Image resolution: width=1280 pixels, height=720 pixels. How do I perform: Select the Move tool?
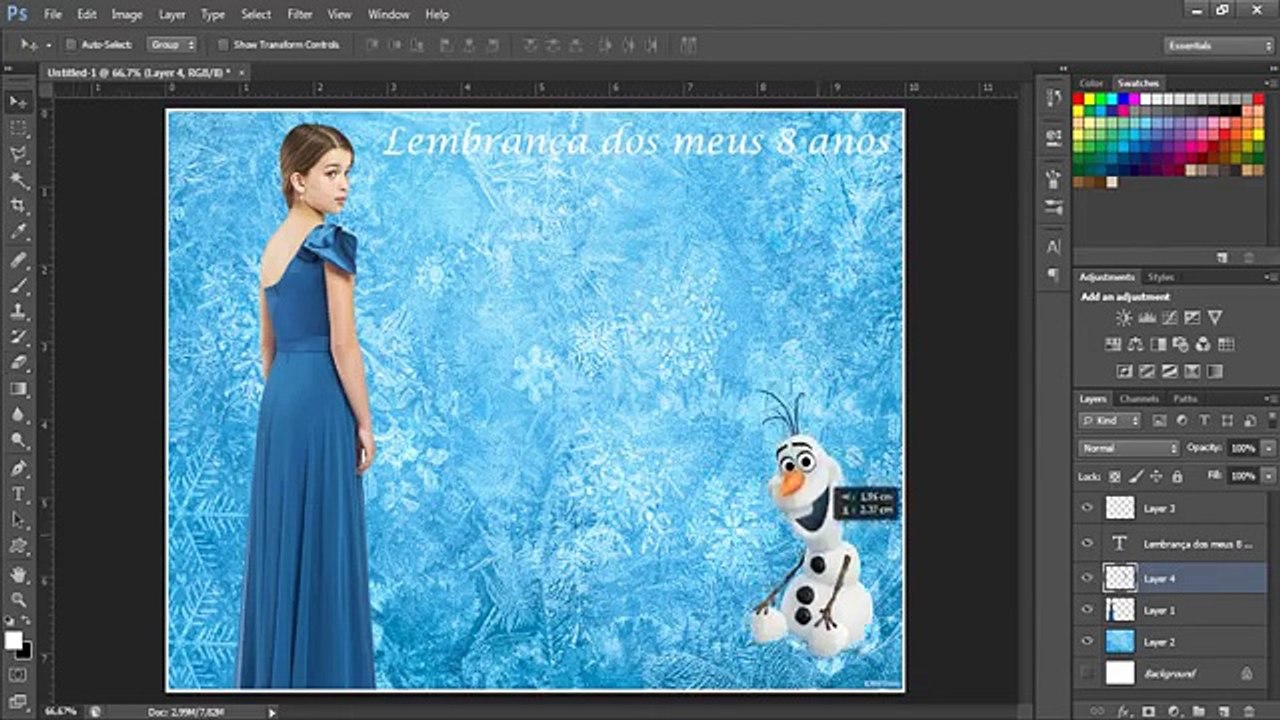18,102
